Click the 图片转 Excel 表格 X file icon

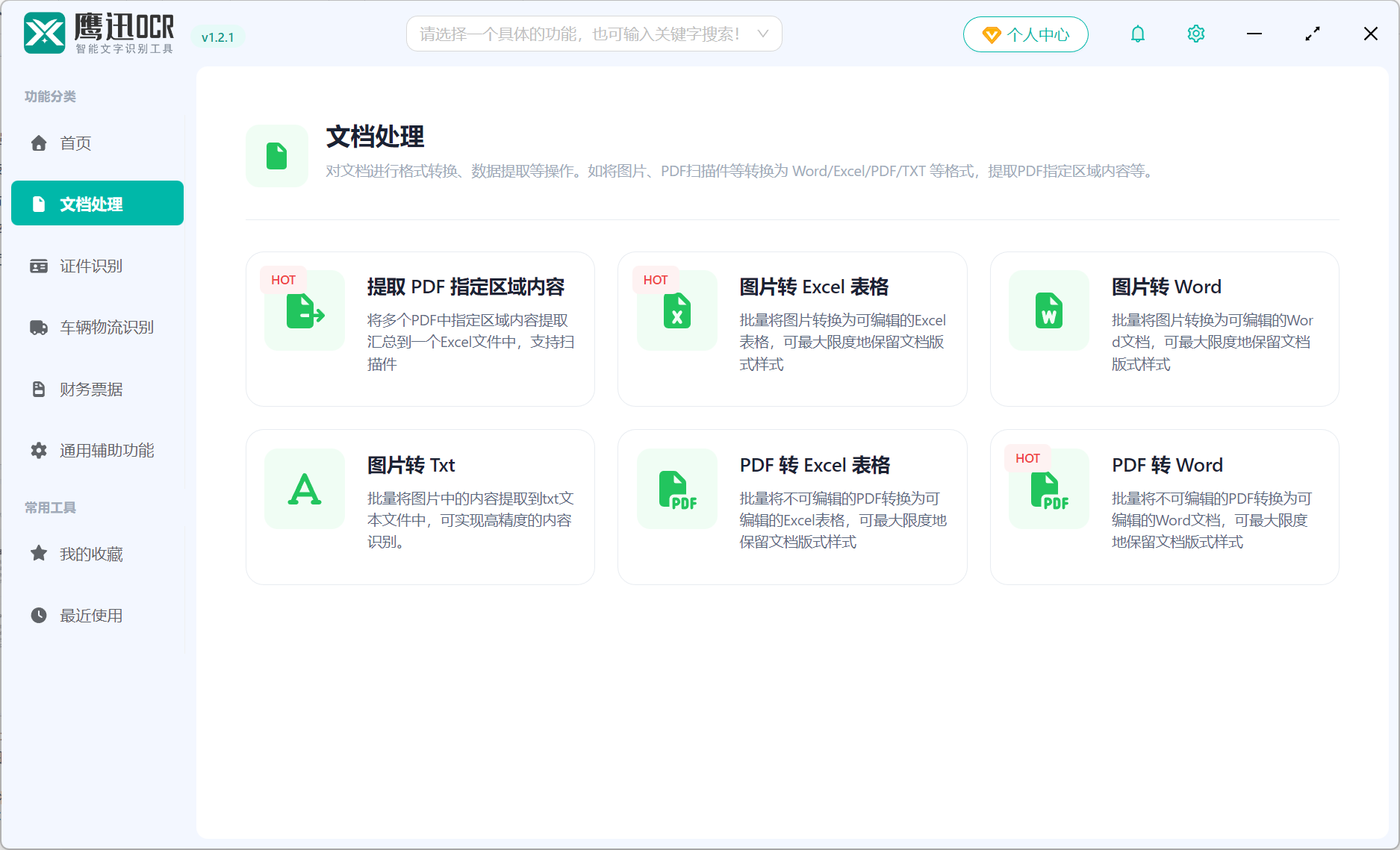pos(677,310)
